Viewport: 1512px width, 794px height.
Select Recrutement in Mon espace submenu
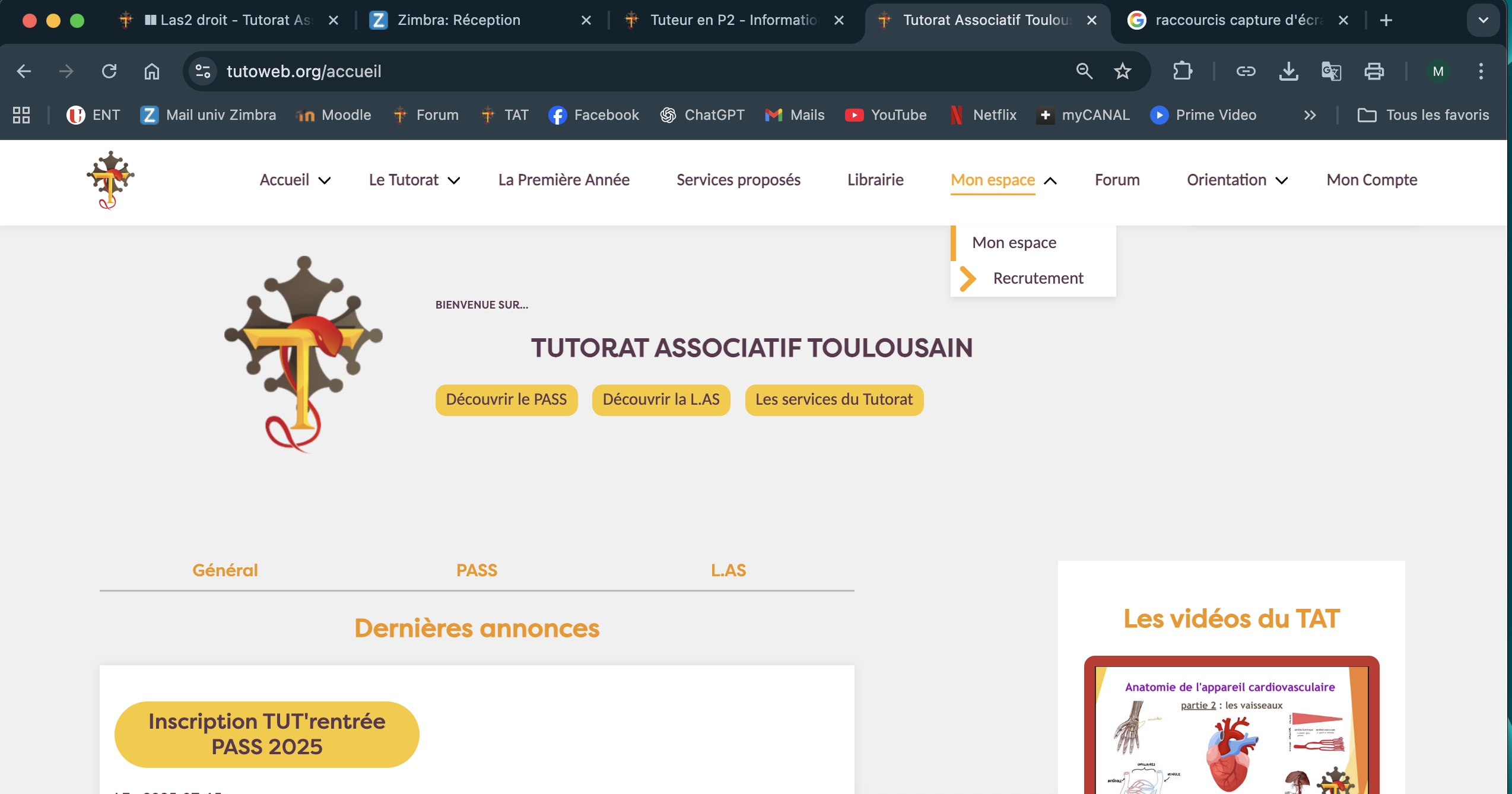click(x=1038, y=278)
